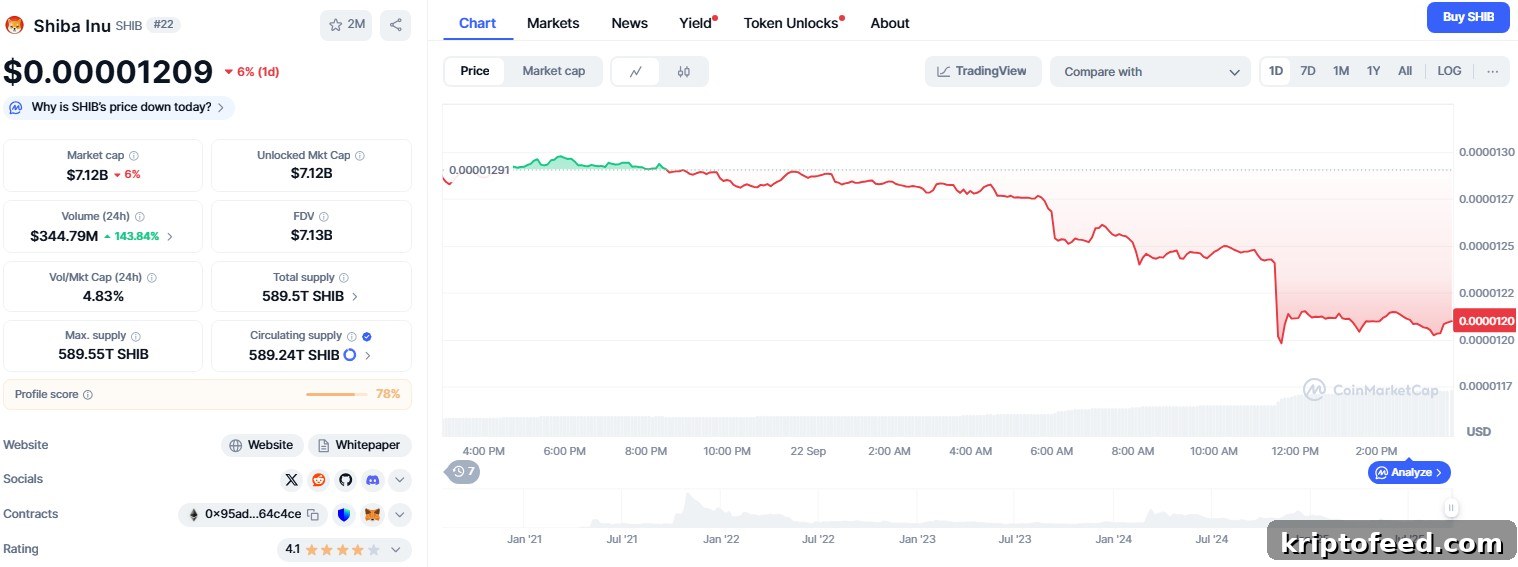Screen dimensions: 1518x567
Task: Copy the contract address icon
Action: click(x=313, y=515)
